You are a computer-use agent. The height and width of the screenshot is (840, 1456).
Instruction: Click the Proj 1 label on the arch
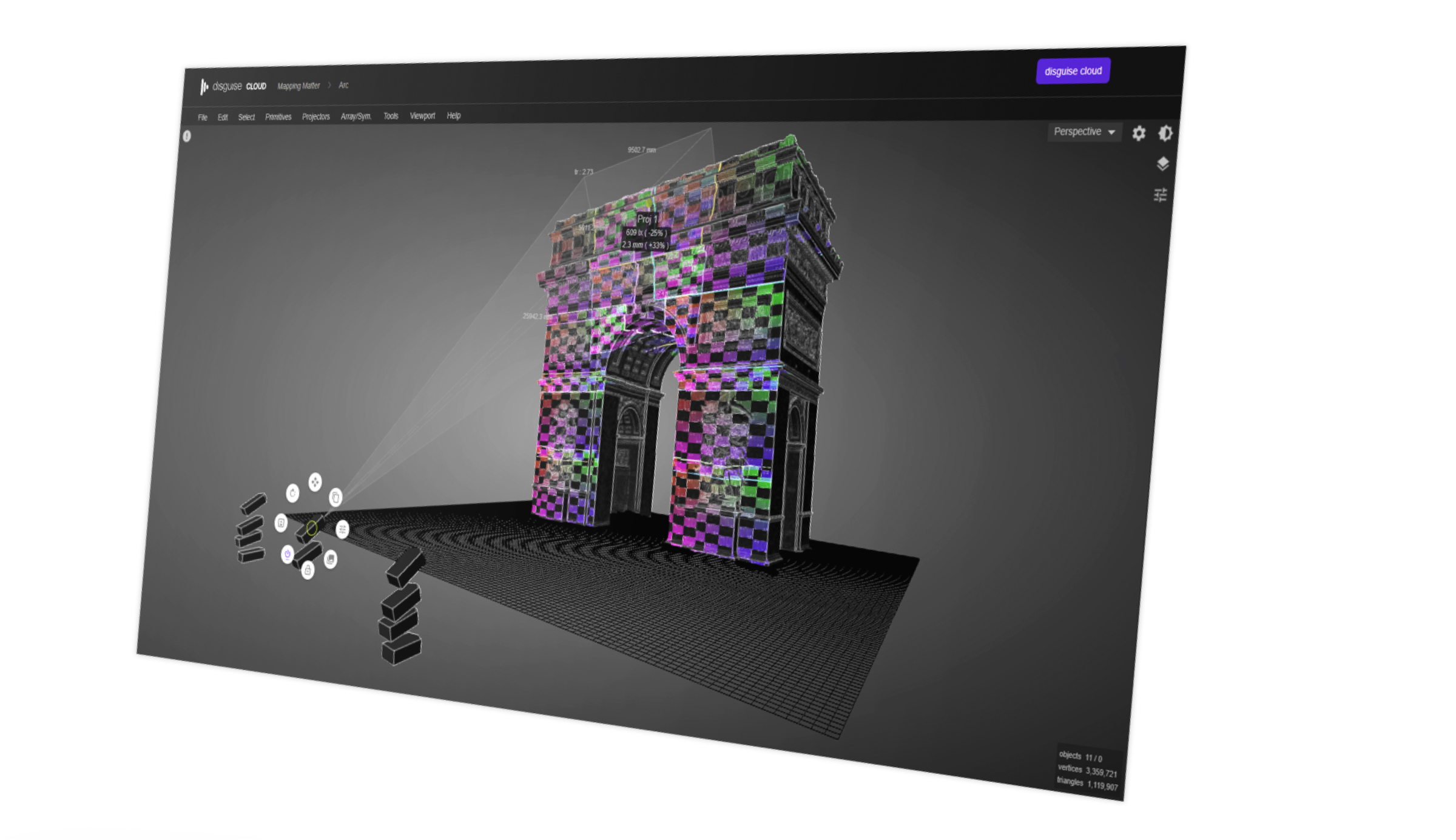click(x=647, y=219)
